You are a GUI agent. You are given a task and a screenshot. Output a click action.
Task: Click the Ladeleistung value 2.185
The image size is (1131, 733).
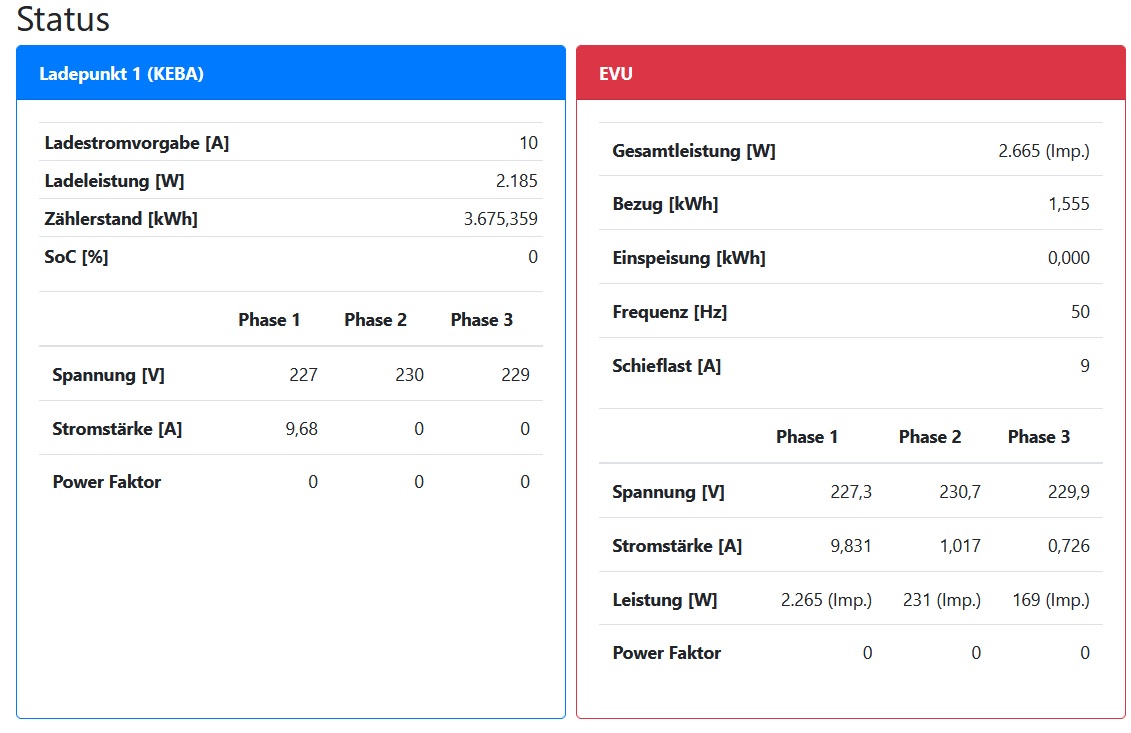[x=518, y=181]
